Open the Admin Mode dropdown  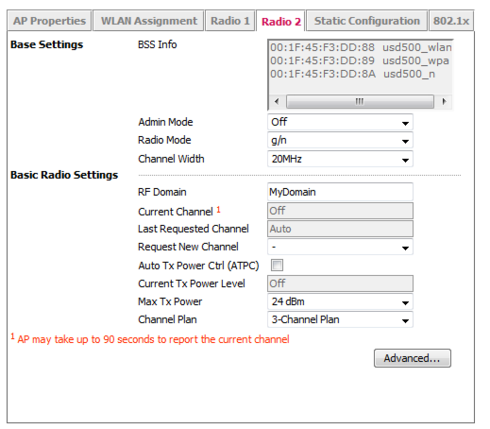pos(340,122)
